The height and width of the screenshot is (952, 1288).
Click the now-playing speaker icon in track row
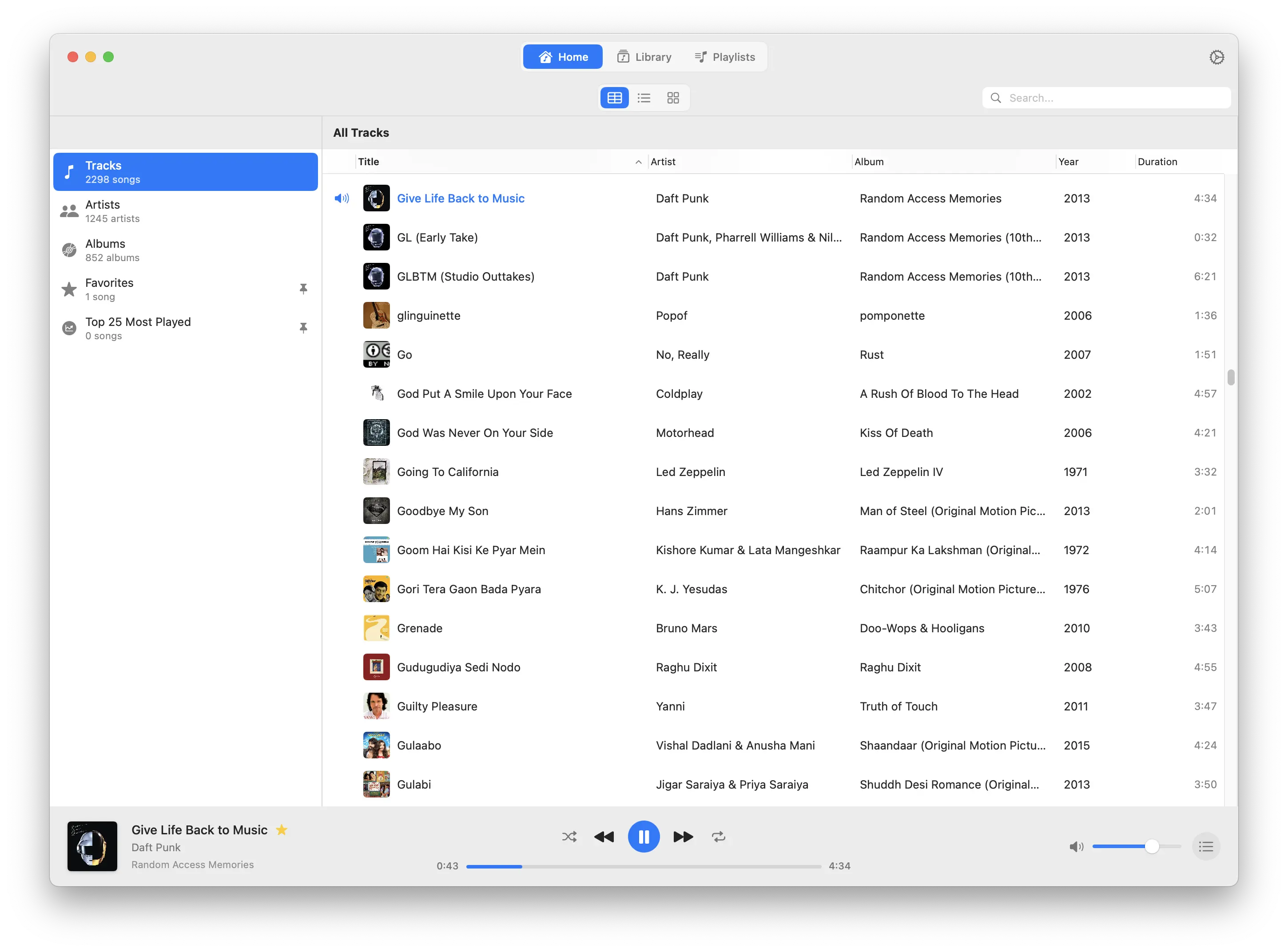342,198
